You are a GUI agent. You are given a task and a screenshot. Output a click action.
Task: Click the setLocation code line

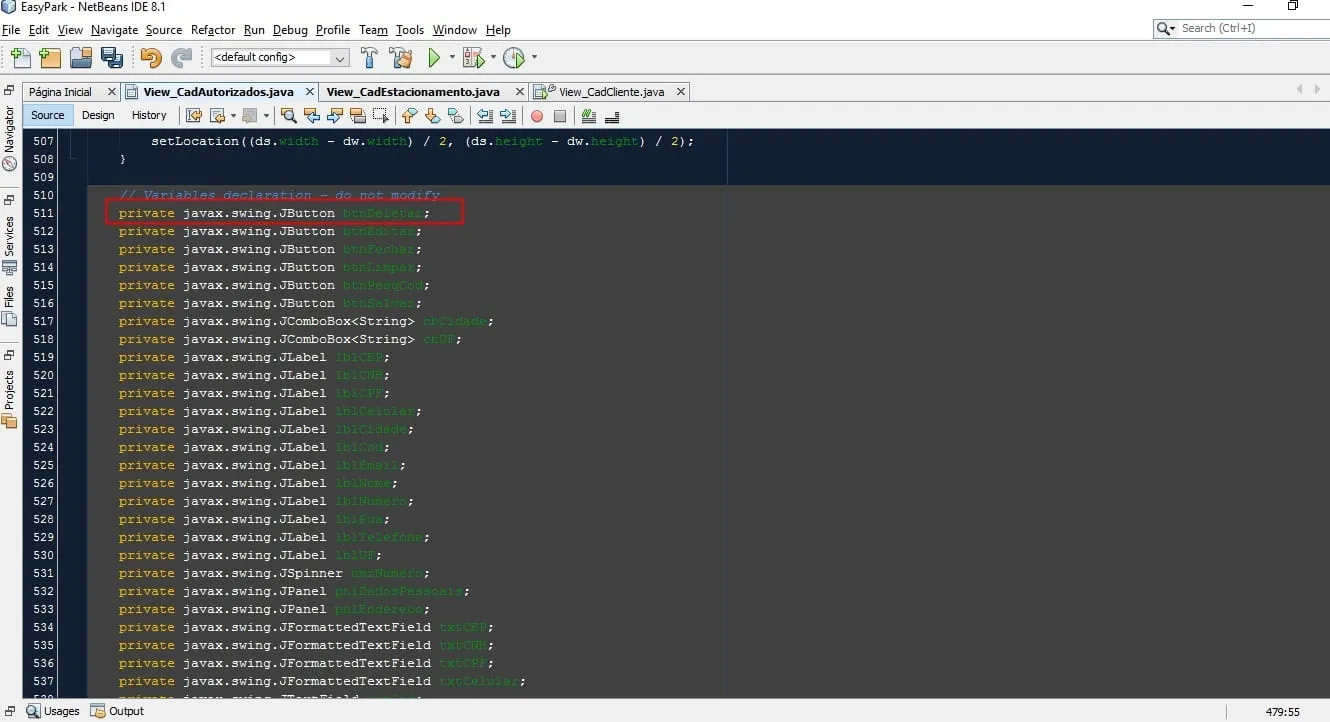pyautogui.click(x=422, y=141)
